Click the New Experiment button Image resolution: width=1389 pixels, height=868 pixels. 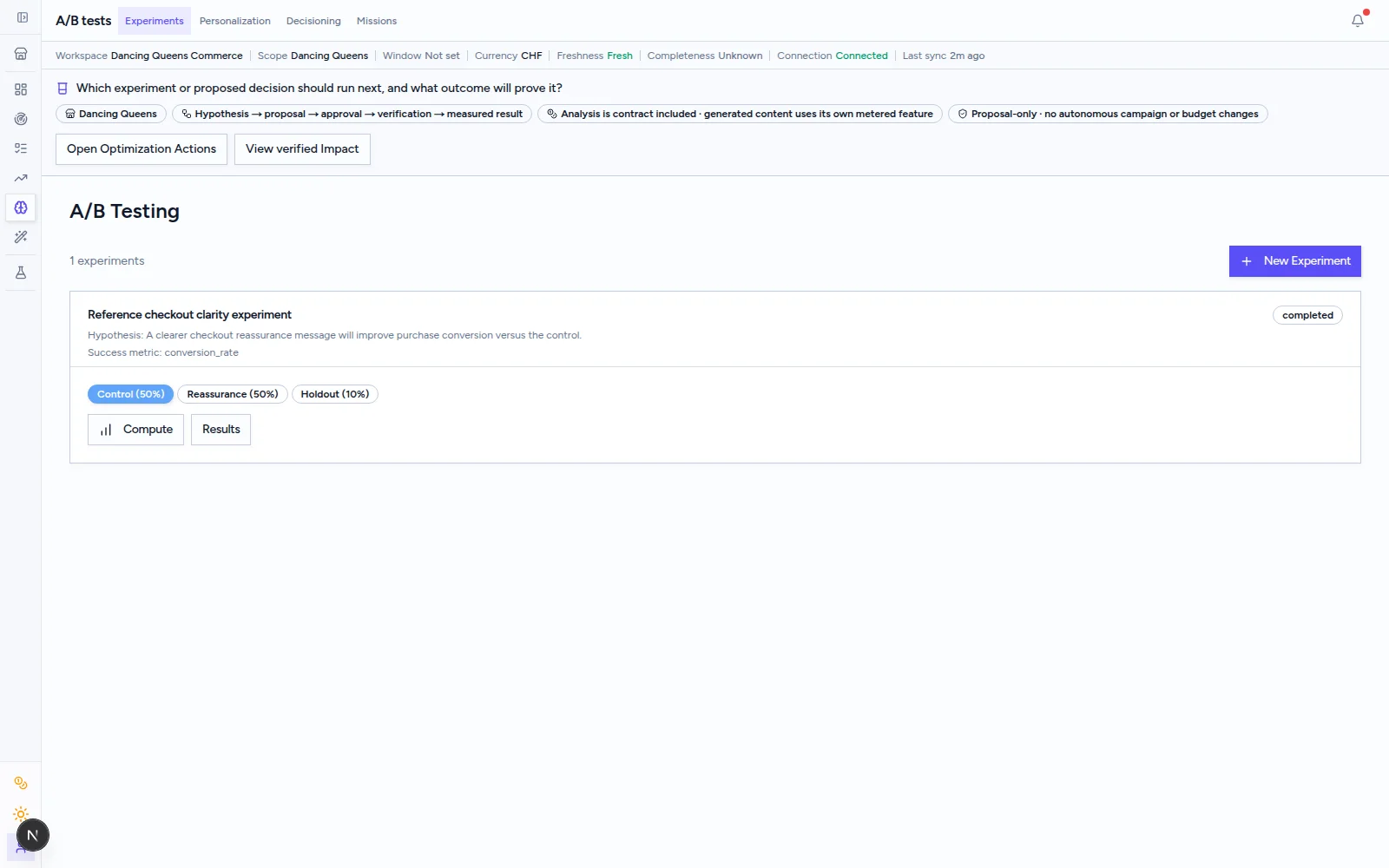point(1295,261)
